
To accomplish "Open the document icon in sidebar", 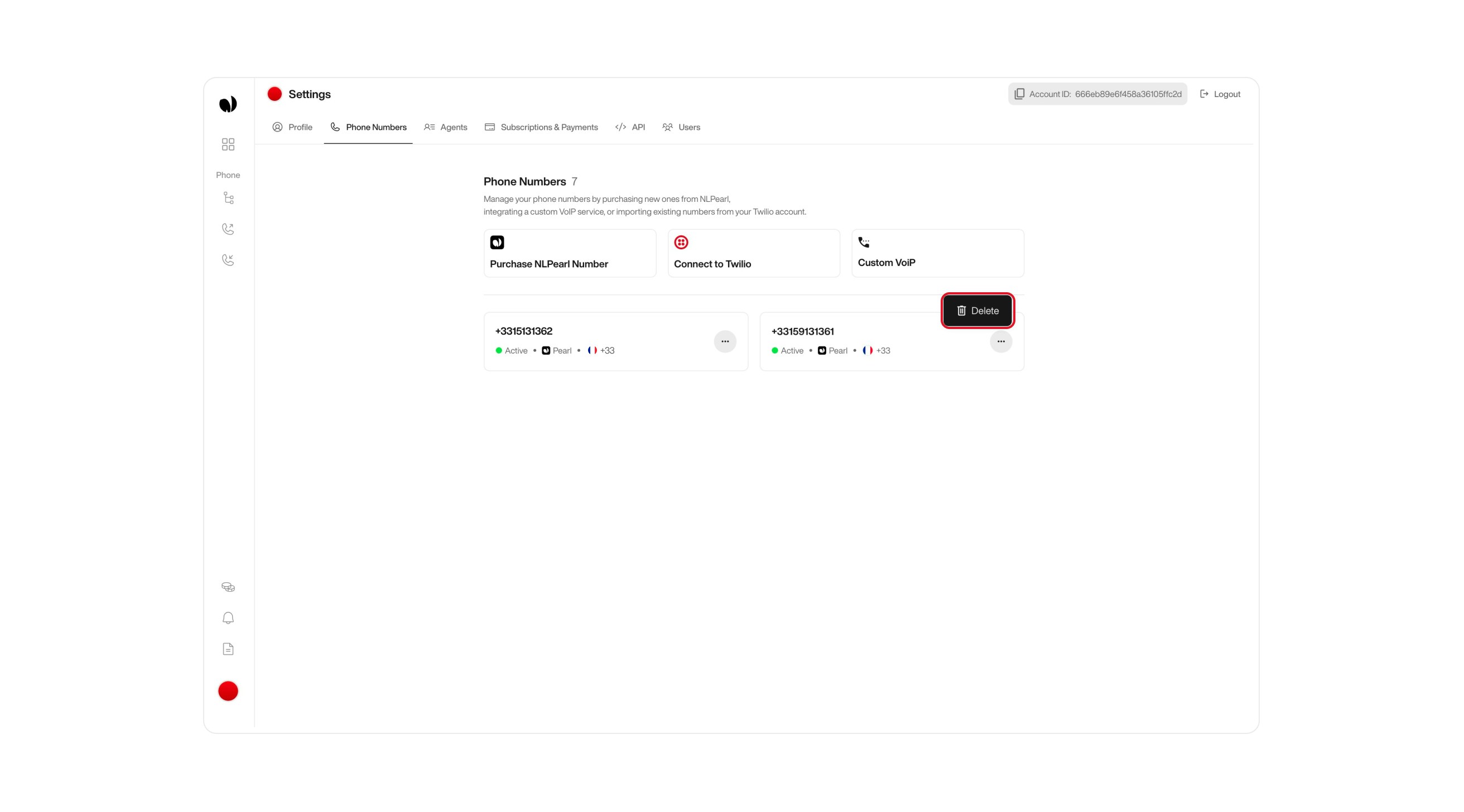I will [228, 649].
